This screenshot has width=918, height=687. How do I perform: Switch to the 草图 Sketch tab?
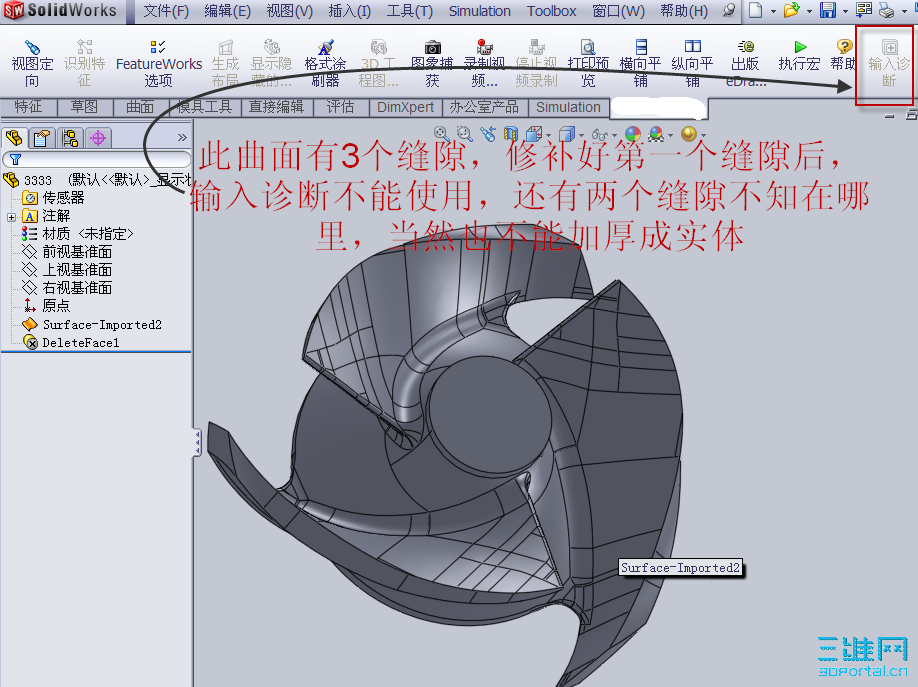(84, 107)
